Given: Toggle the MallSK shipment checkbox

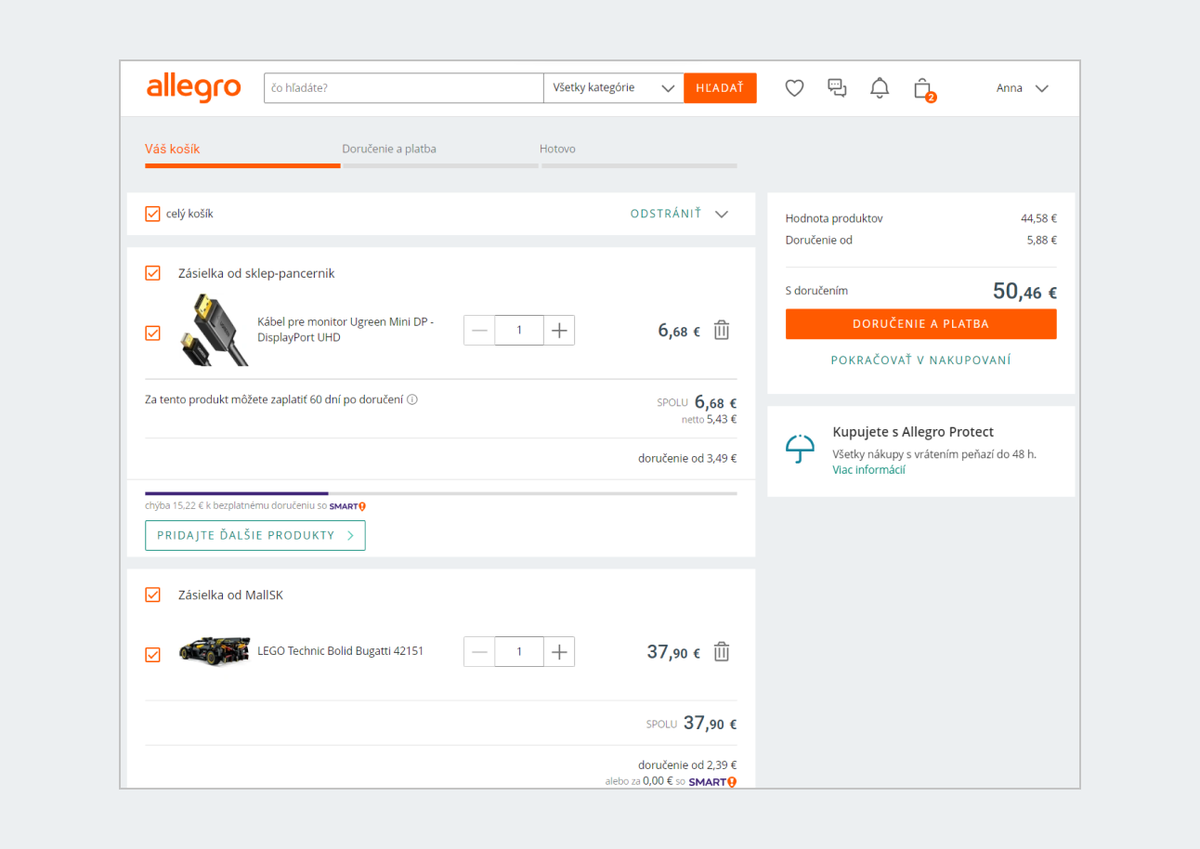Looking at the screenshot, I should (x=153, y=595).
